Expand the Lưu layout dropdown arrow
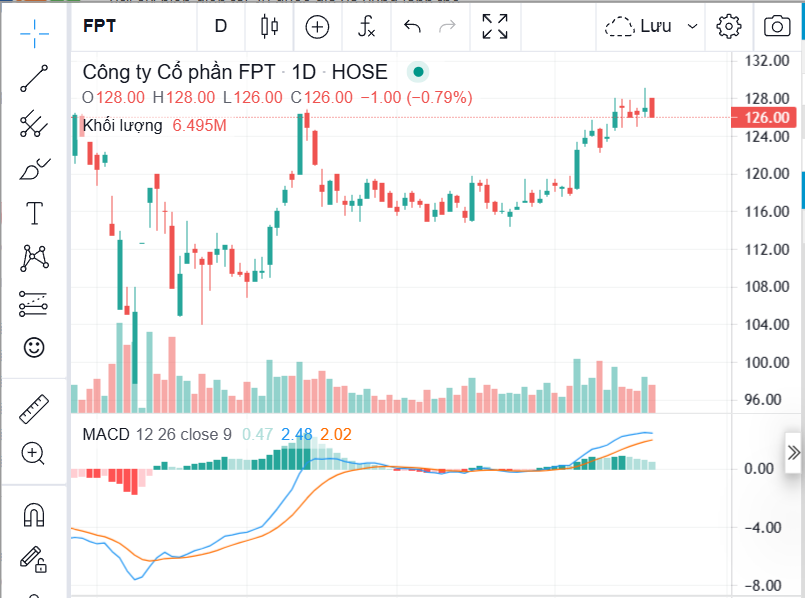805x598 pixels. pyautogui.click(x=693, y=26)
